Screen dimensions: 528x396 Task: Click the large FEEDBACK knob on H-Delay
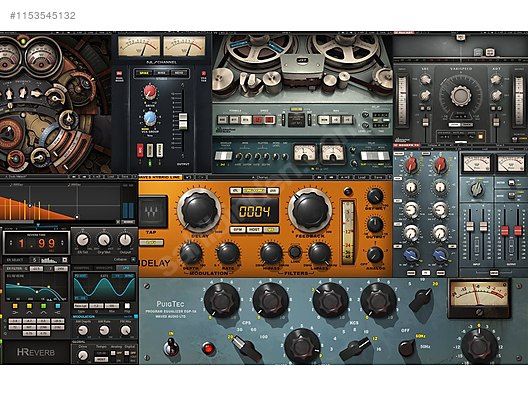pyautogui.click(x=309, y=210)
